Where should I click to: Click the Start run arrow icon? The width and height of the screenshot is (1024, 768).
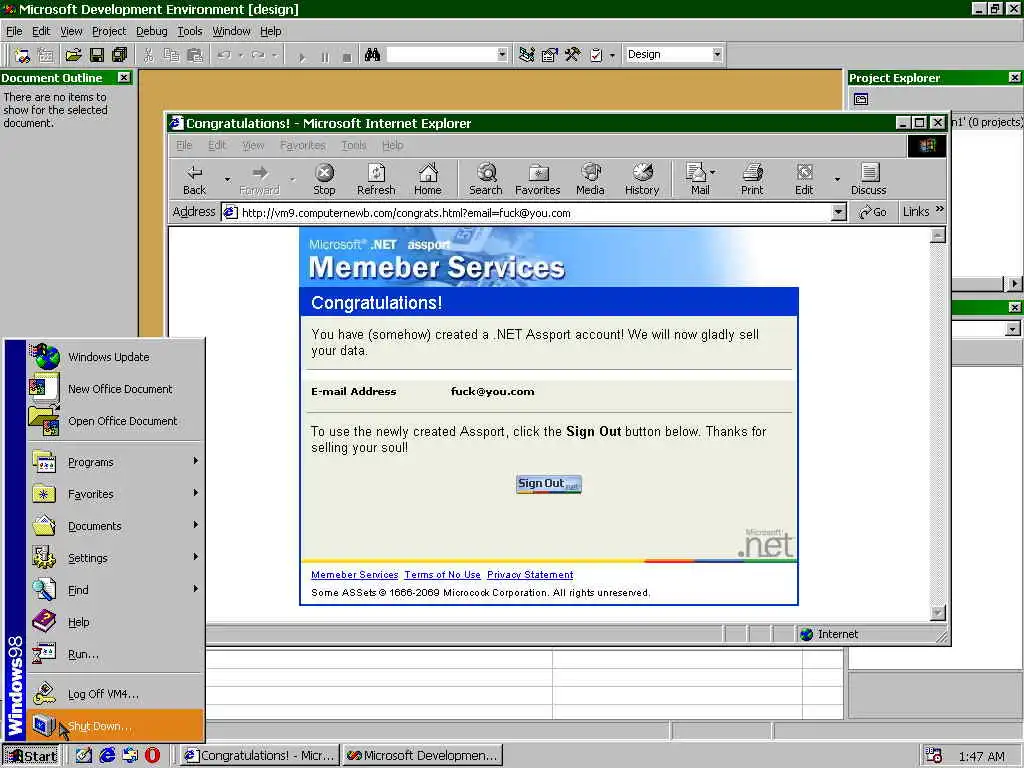pyautogui.click(x=302, y=57)
